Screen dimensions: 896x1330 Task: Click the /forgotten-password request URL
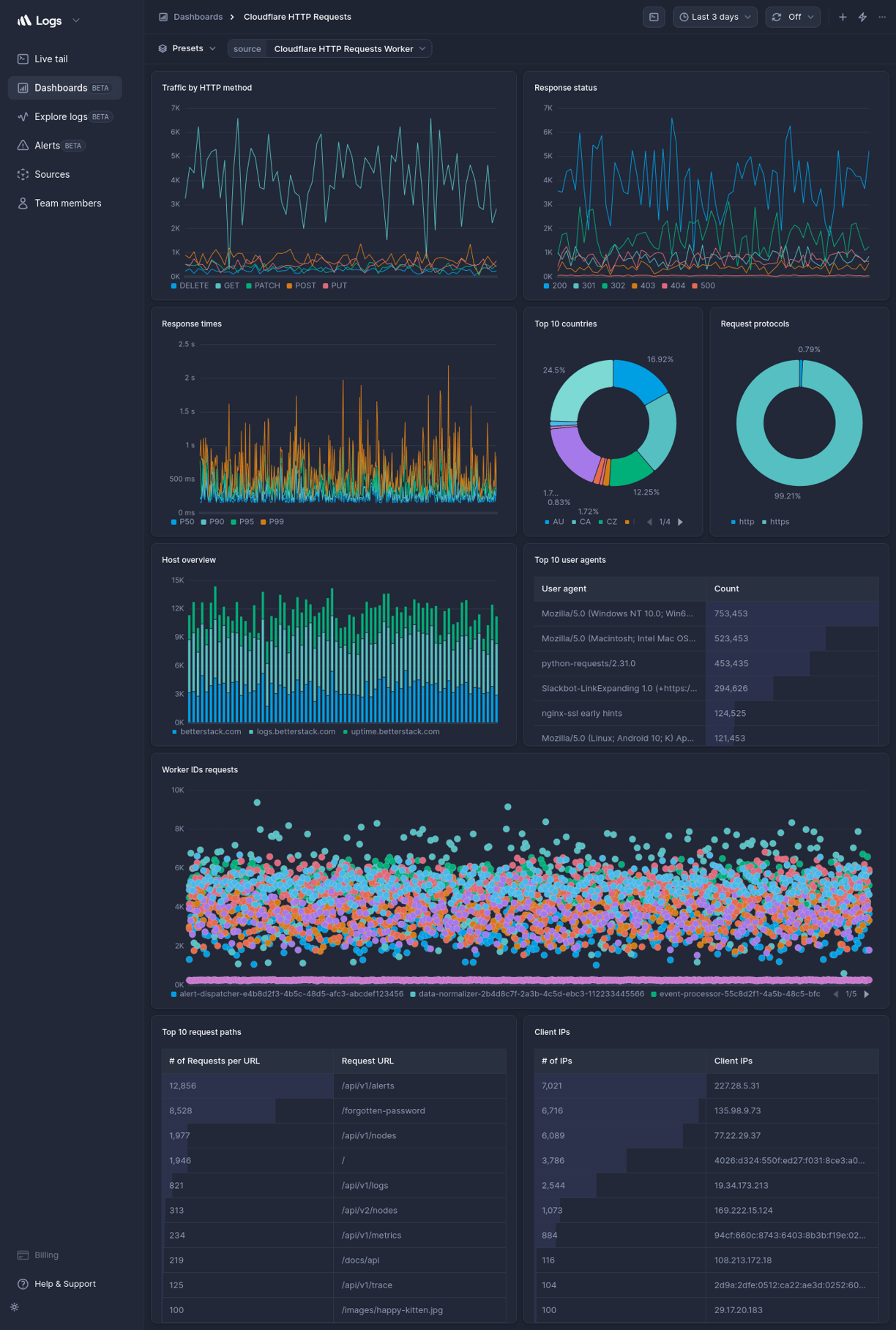point(383,1110)
